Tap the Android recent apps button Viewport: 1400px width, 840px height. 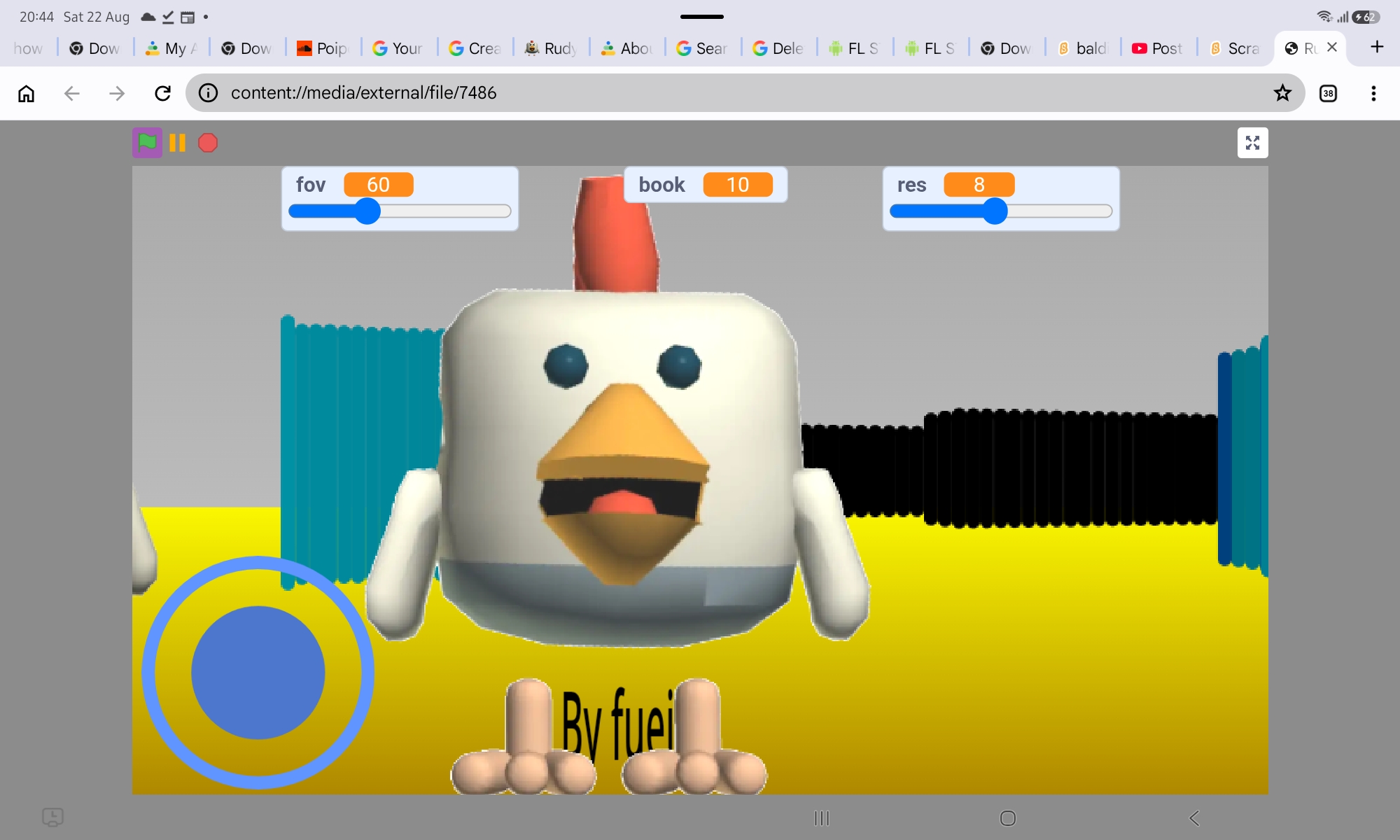click(x=822, y=818)
